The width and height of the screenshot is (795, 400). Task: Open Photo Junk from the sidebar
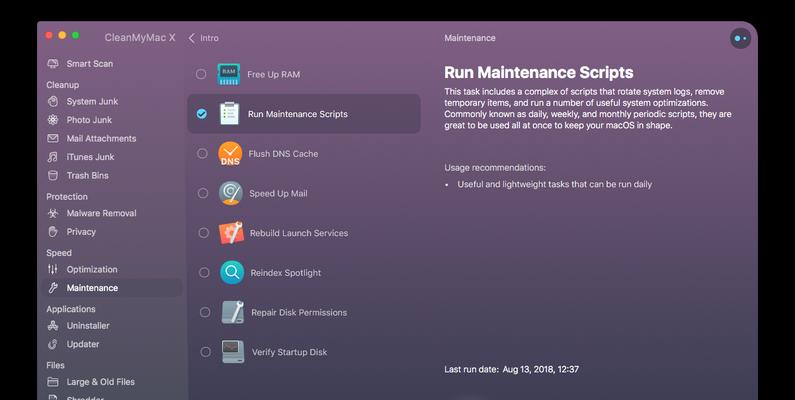(x=89, y=120)
